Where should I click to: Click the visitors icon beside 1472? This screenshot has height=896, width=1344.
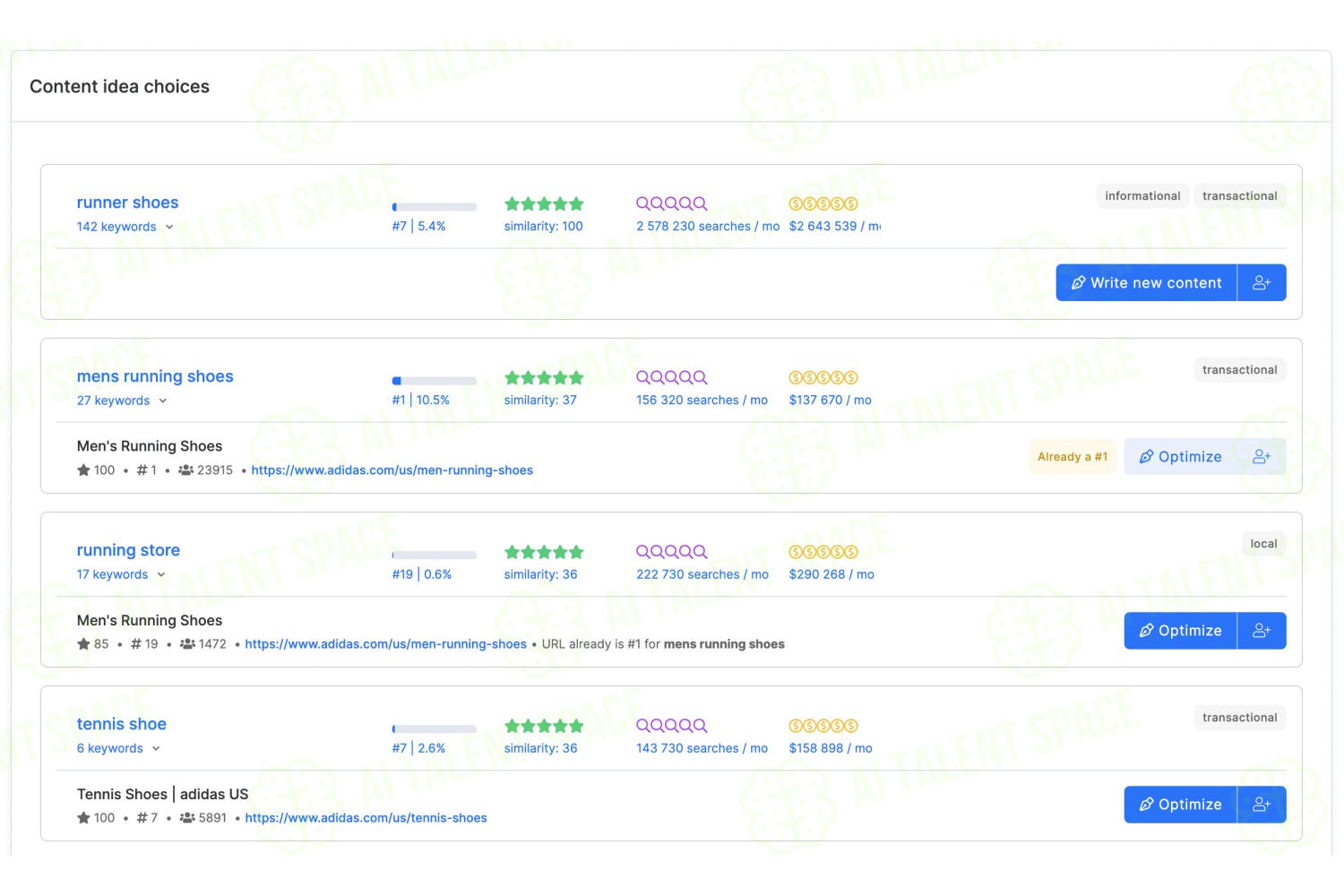point(187,643)
